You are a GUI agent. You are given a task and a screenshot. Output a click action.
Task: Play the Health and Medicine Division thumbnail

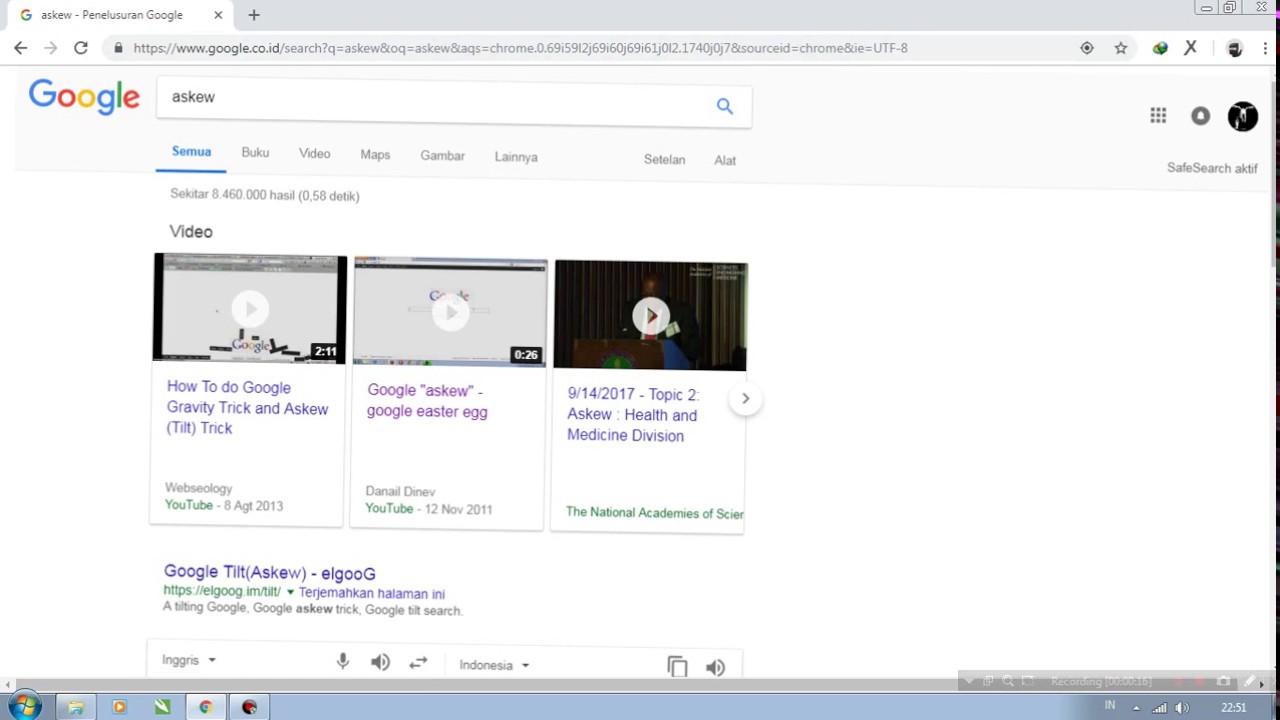pyautogui.click(x=651, y=316)
